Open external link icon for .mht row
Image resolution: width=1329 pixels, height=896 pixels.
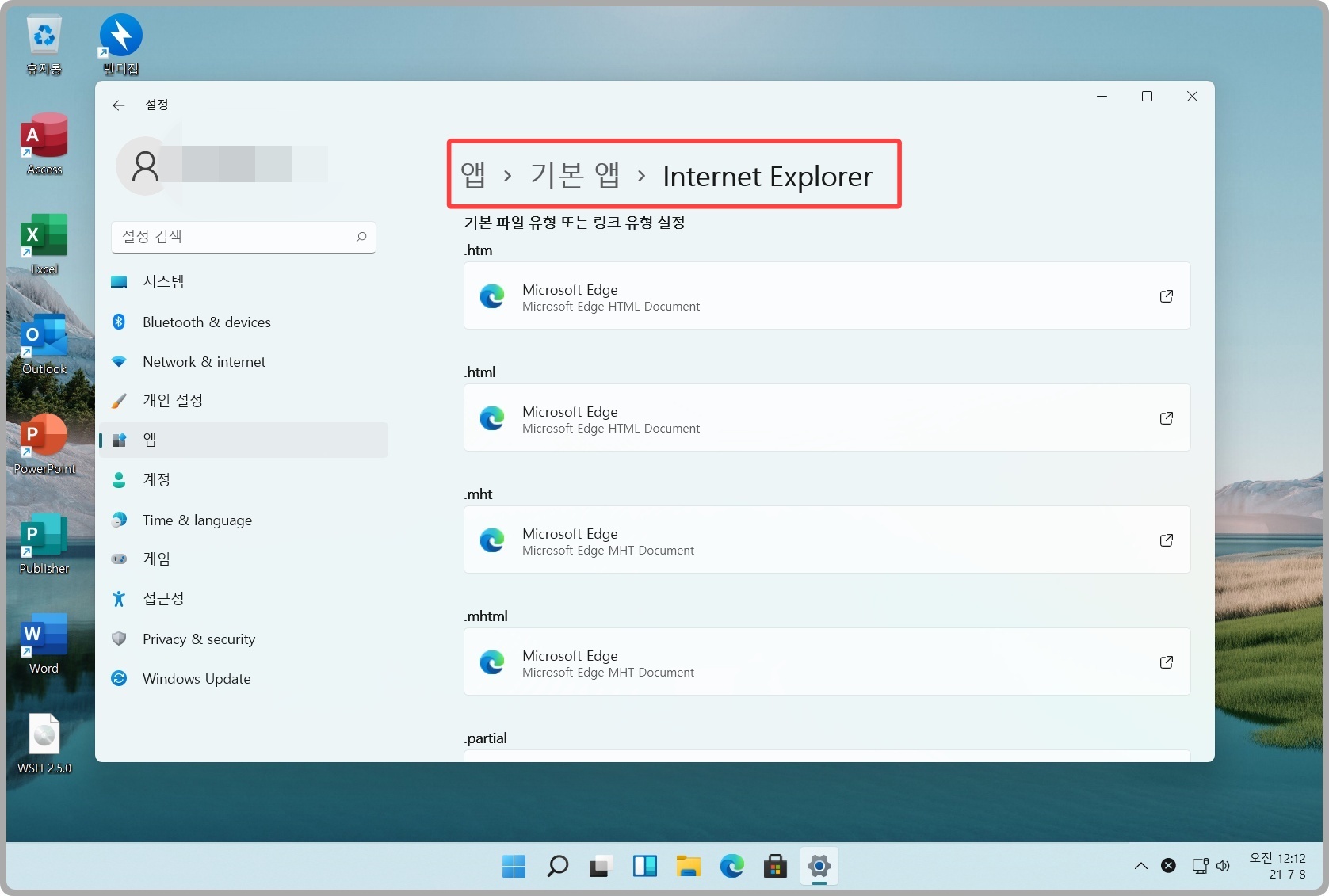click(1166, 540)
